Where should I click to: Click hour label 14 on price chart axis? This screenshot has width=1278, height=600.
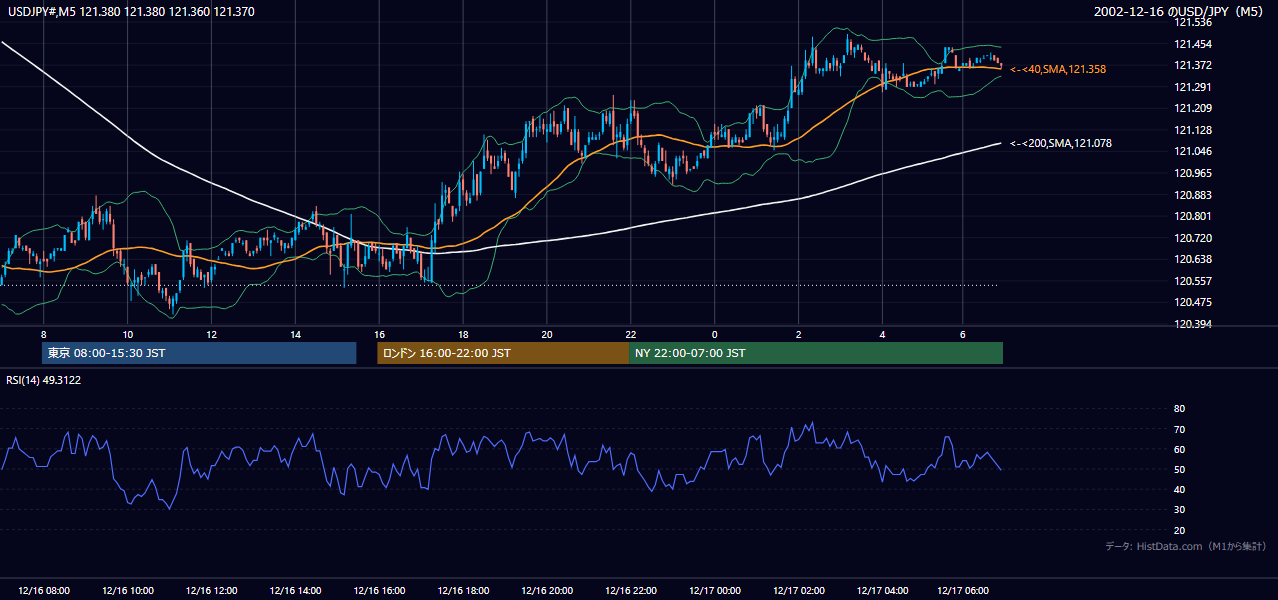click(295, 333)
